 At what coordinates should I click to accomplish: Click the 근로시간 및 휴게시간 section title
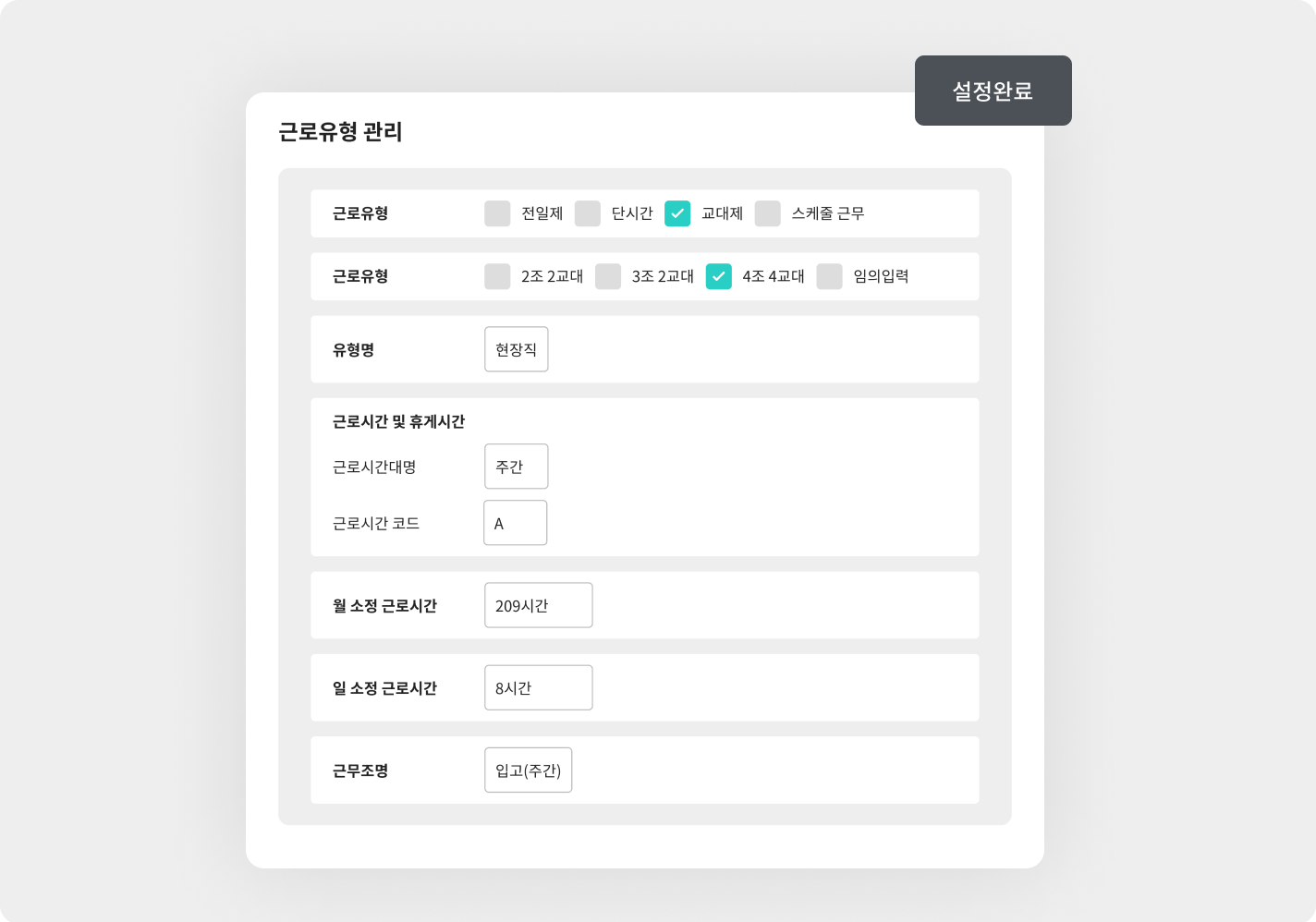point(398,421)
